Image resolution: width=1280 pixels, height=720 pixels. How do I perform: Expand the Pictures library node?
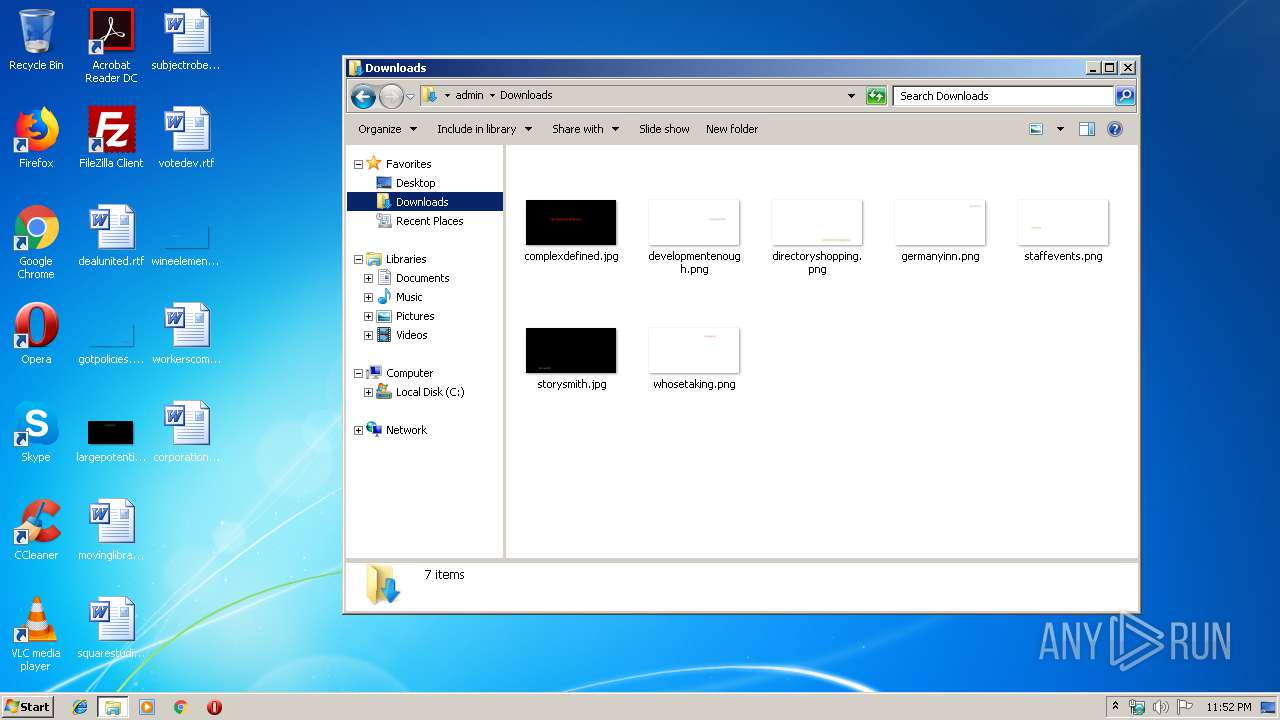[368, 316]
